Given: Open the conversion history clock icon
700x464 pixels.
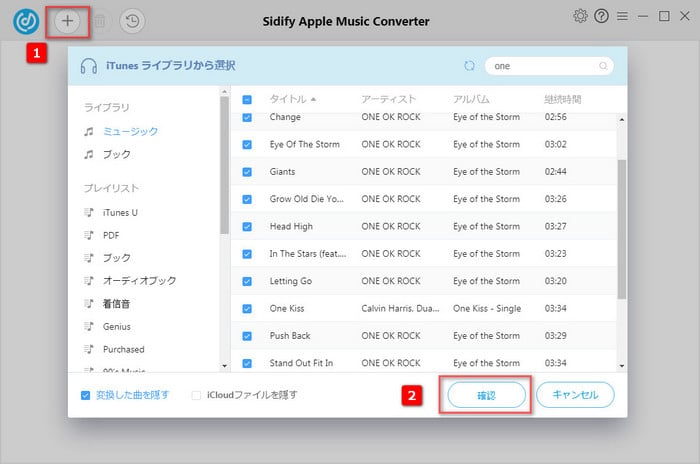Looking at the screenshot, I should click(132, 21).
